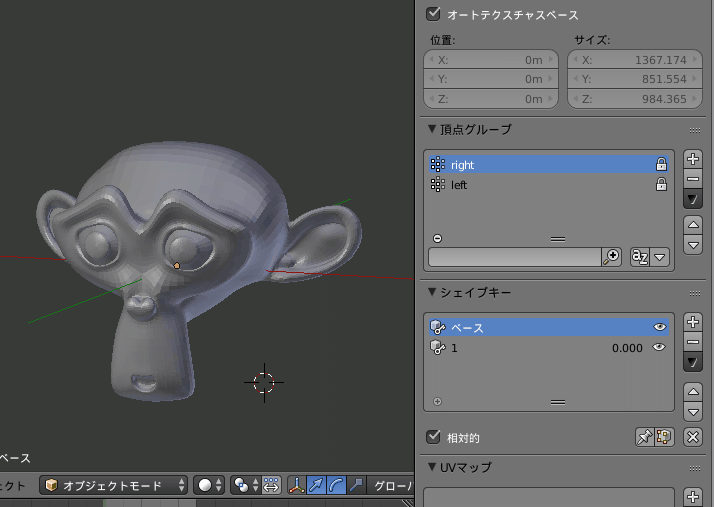The height and width of the screenshot is (507, 714).
Task: Click the size X 1367.174 field
Action: click(x=635, y=60)
